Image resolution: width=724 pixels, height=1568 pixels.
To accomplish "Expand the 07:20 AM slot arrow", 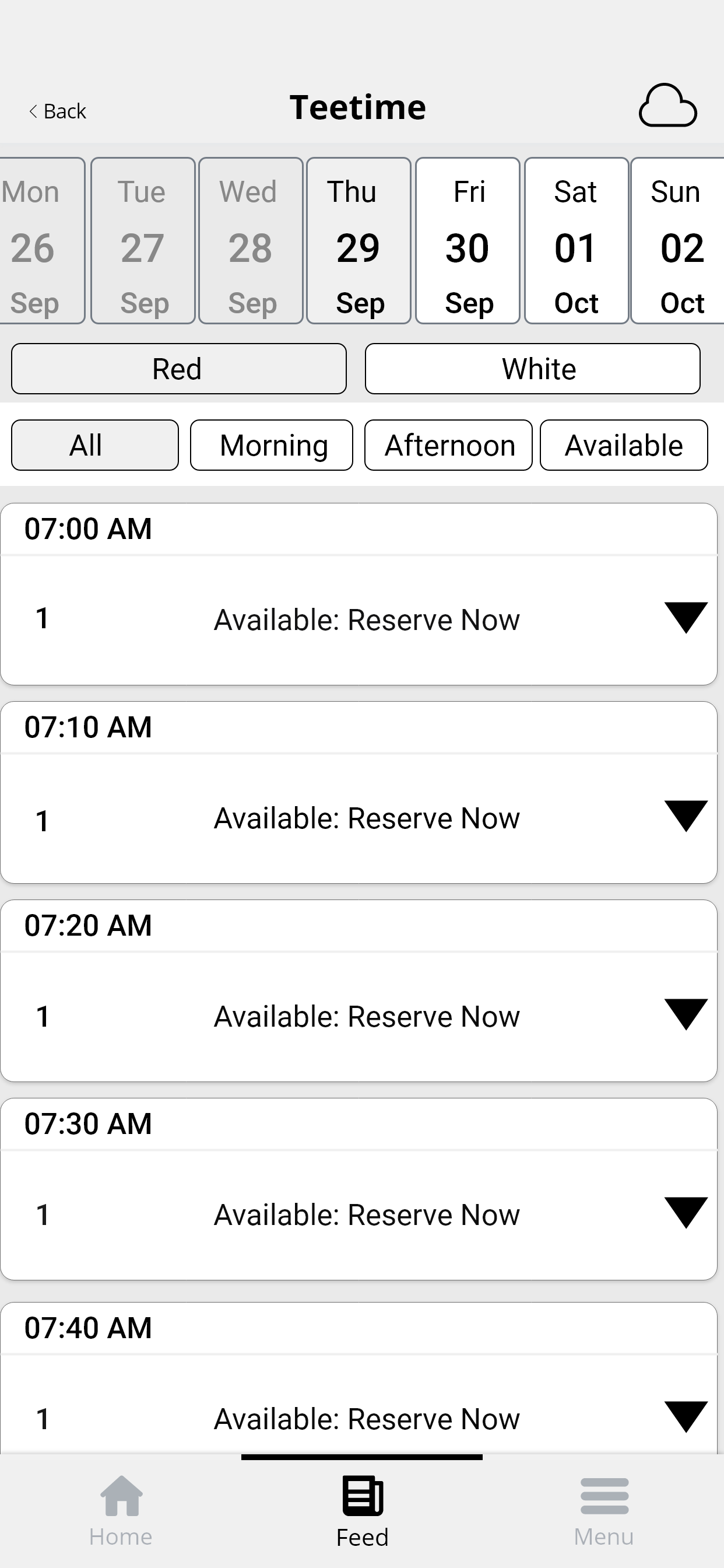I will point(686,1014).
